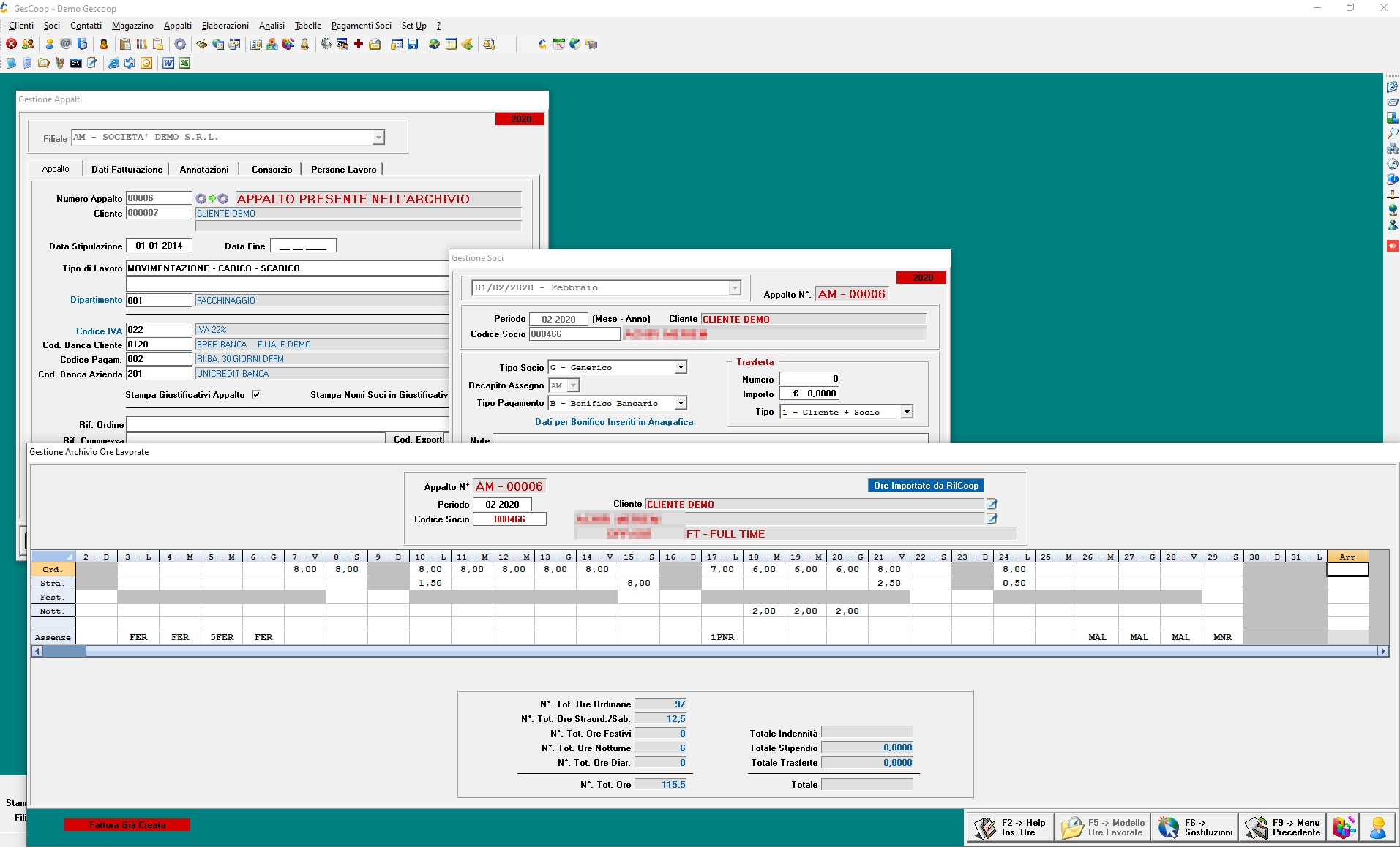The width and height of the screenshot is (1400, 847).
Task: Open the Microsoft Word export icon
Action: click(167, 63)
